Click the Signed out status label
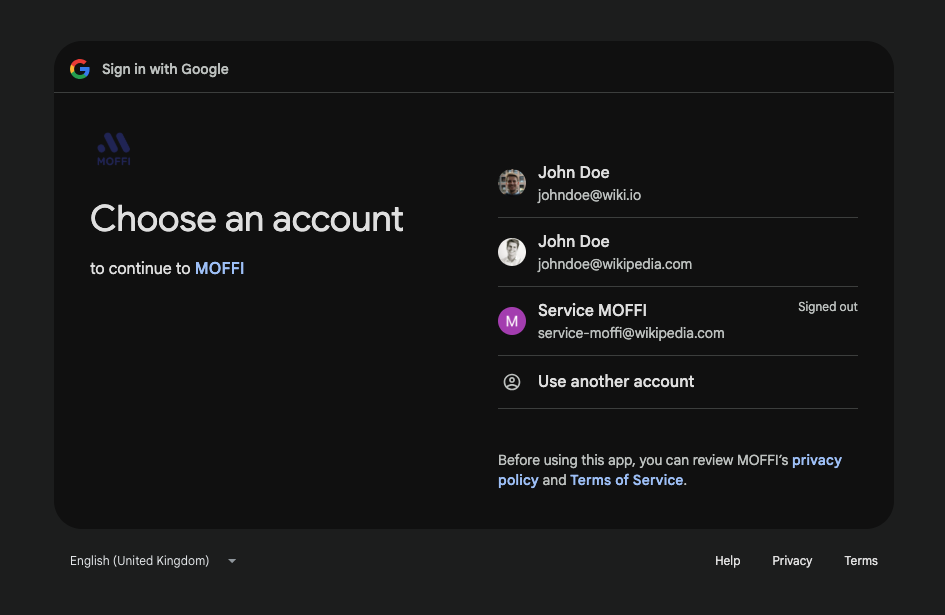The height and width of the screenshot is (615, 945). tap(827, 307)
